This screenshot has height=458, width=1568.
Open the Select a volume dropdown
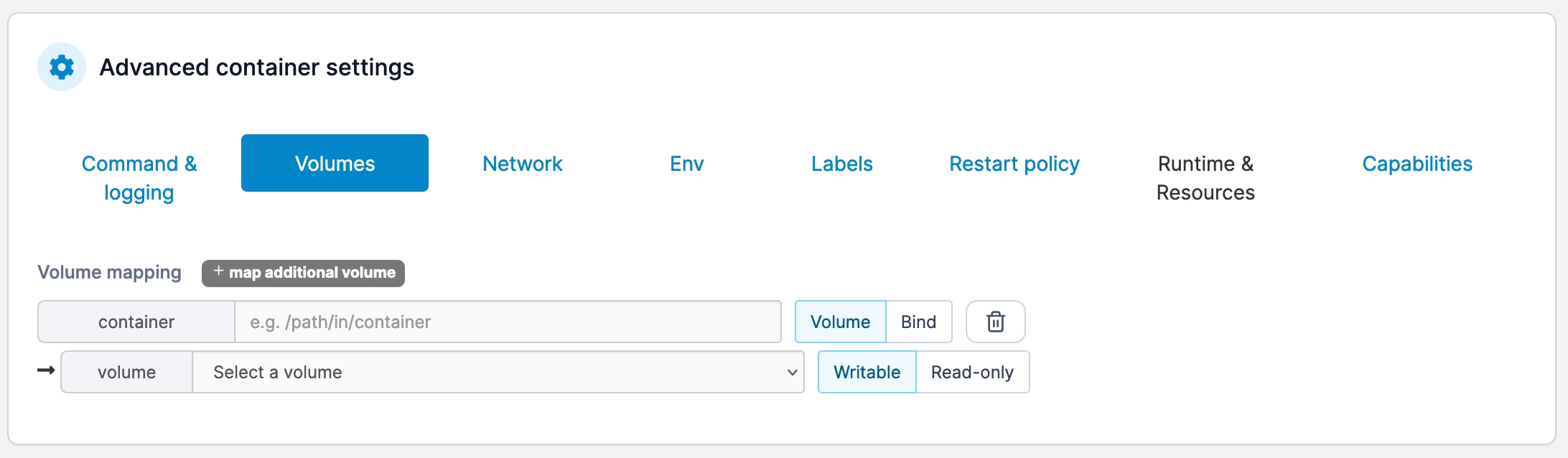pyautogui.click(x=495, y=372)
